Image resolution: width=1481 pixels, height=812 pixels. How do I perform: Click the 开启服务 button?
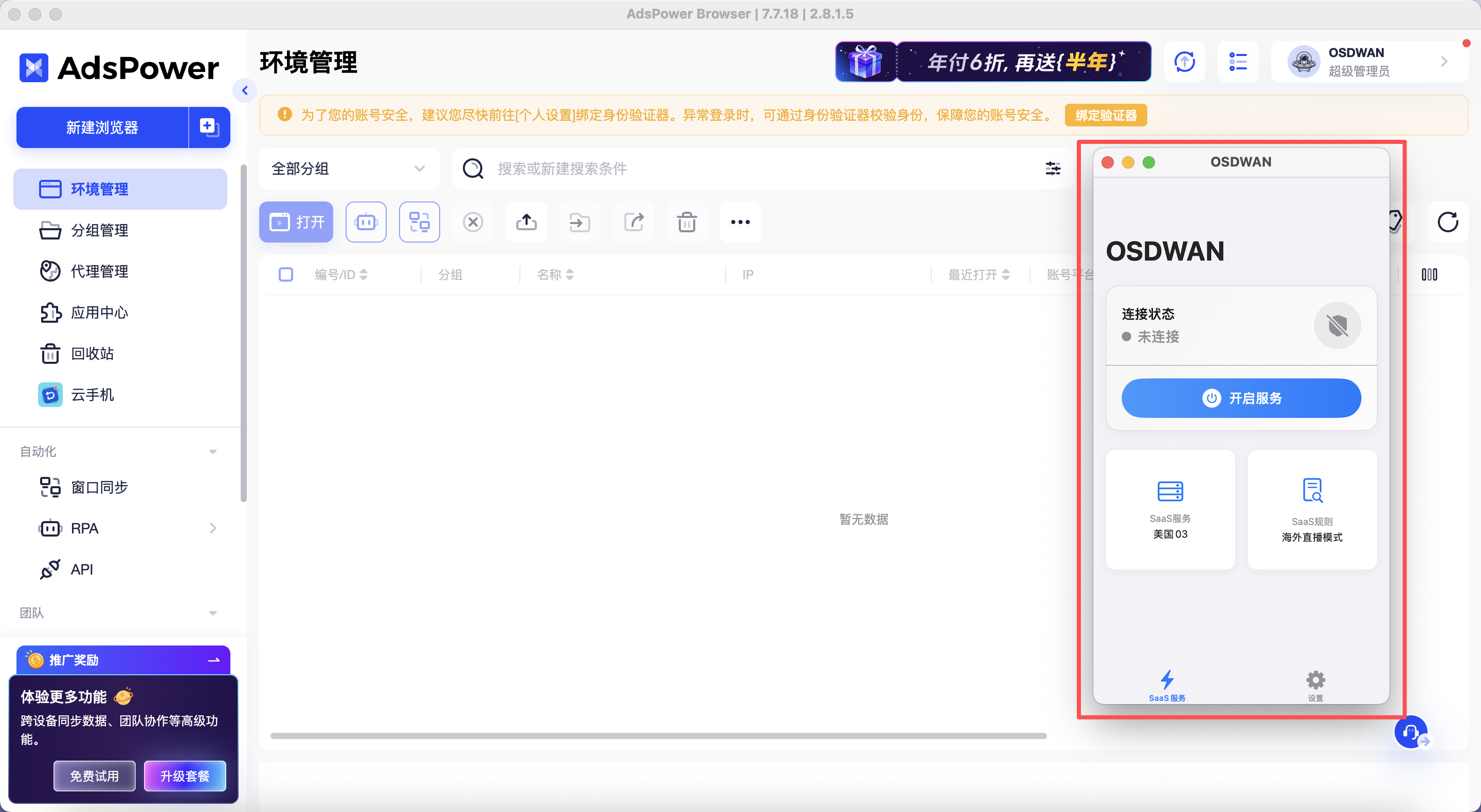click(1241, 398)
